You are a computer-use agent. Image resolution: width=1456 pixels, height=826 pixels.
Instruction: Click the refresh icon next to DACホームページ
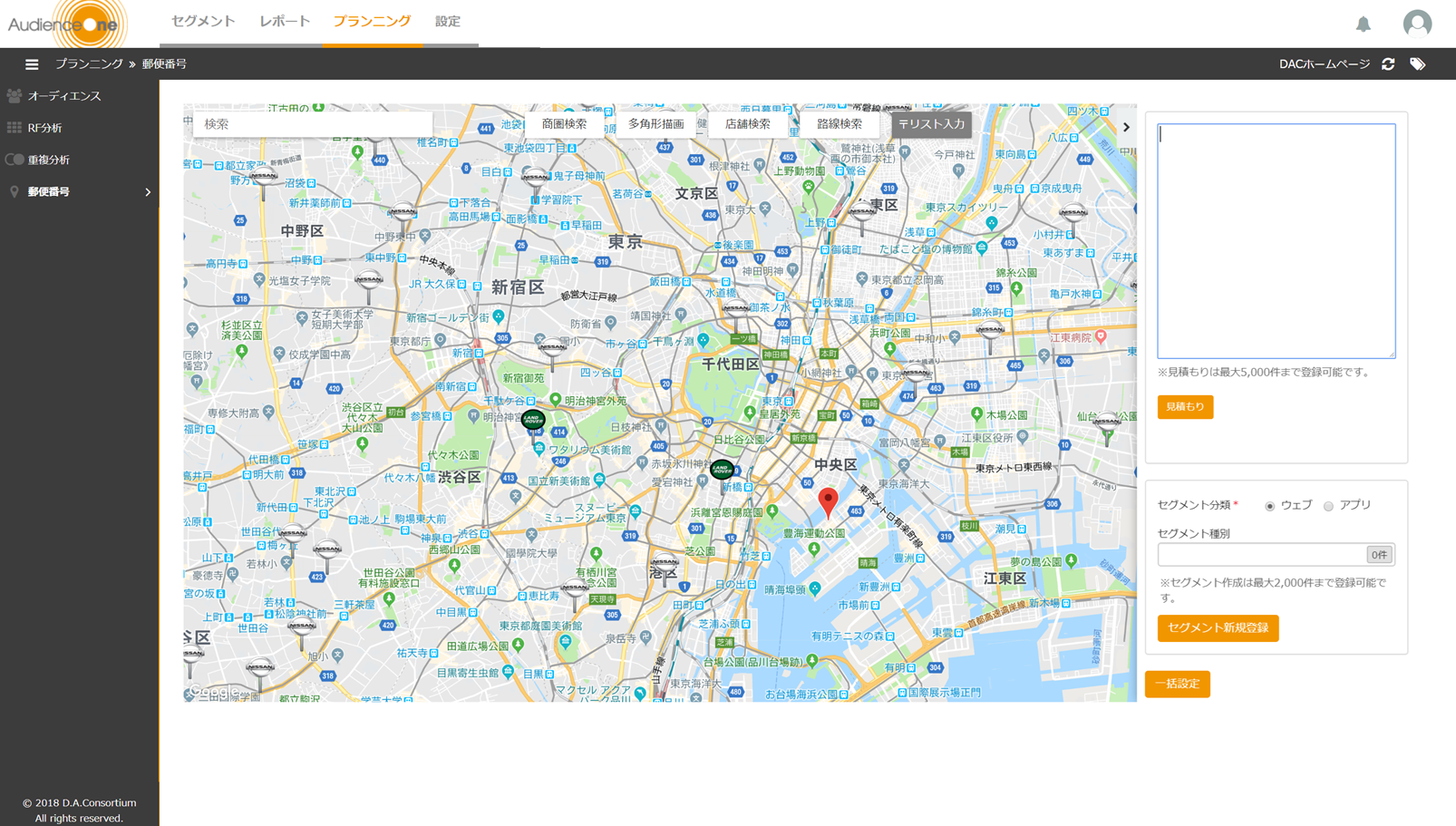[x=1388, y=63]
